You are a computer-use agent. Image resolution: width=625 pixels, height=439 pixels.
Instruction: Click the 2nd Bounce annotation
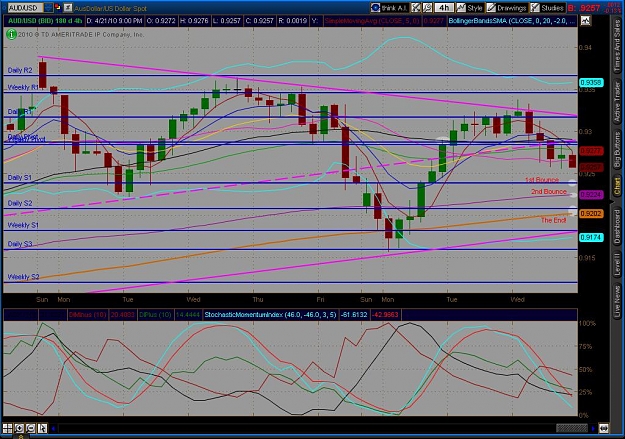click(548, 192)
